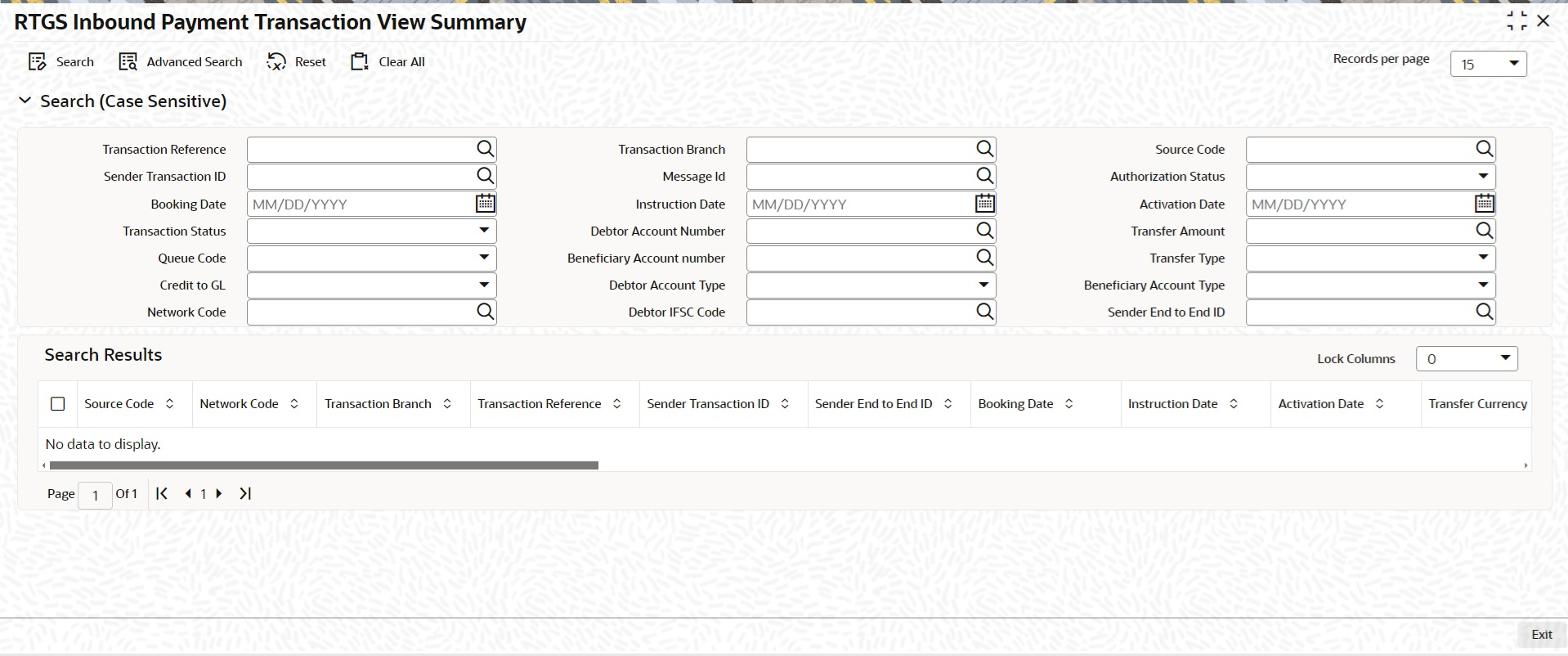The image size is (1568, 656).
Task: Clear All search fields
Action: pyautogui.click(x=388, y=62)
